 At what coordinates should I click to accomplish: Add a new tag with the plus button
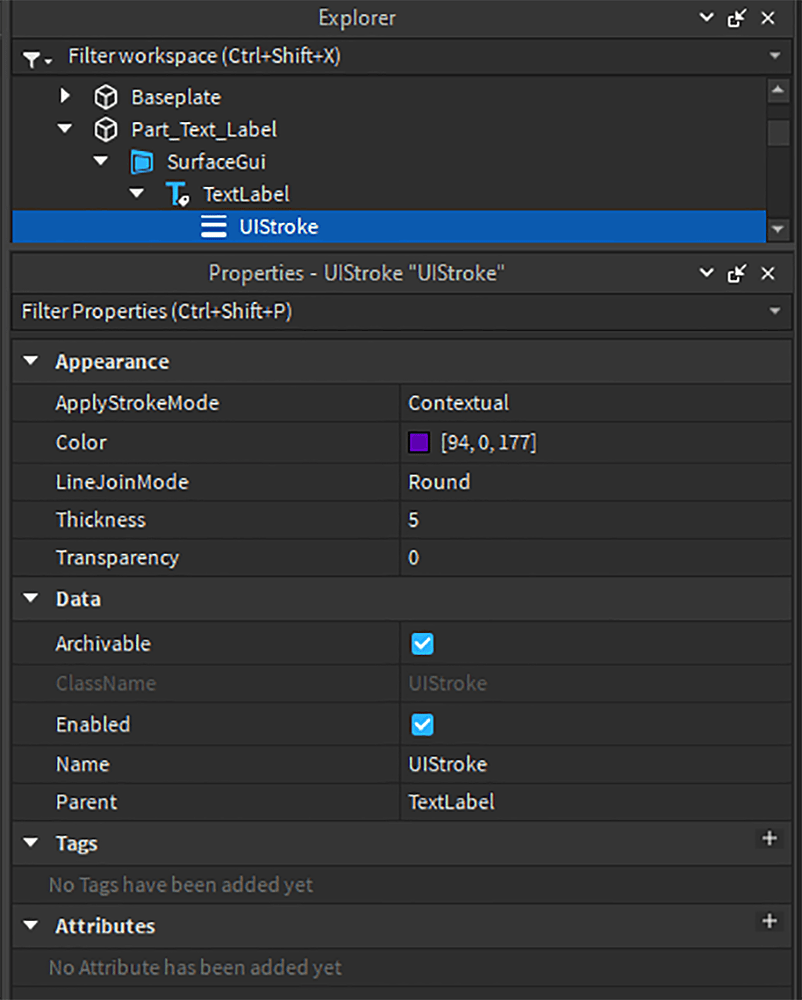[x=769, y=838]
